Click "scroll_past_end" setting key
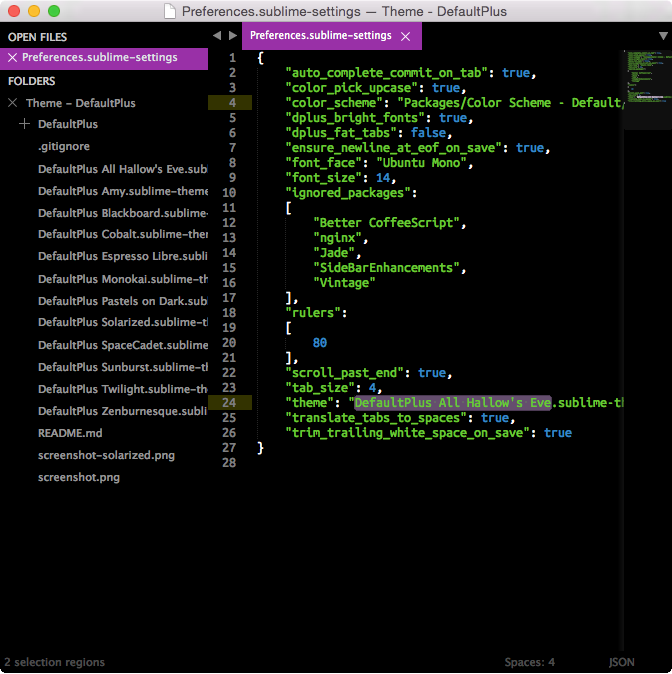The width and height of the screenshot is (672, 674). point(345,373)
